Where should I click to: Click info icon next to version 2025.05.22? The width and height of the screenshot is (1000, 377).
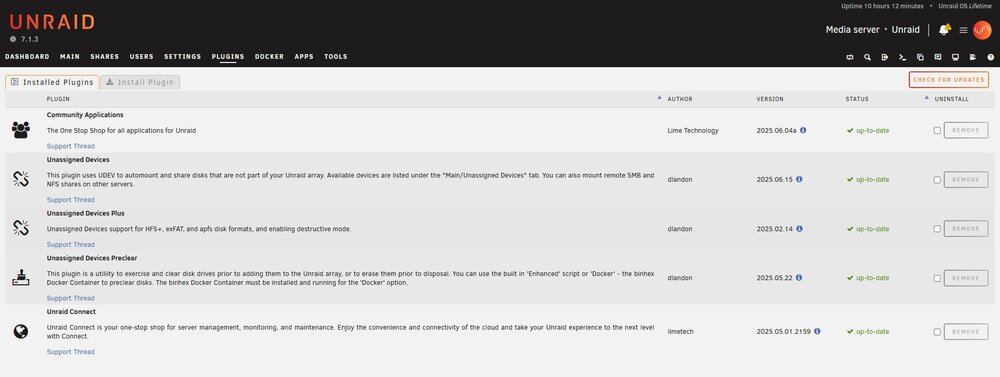click(799, 278)
